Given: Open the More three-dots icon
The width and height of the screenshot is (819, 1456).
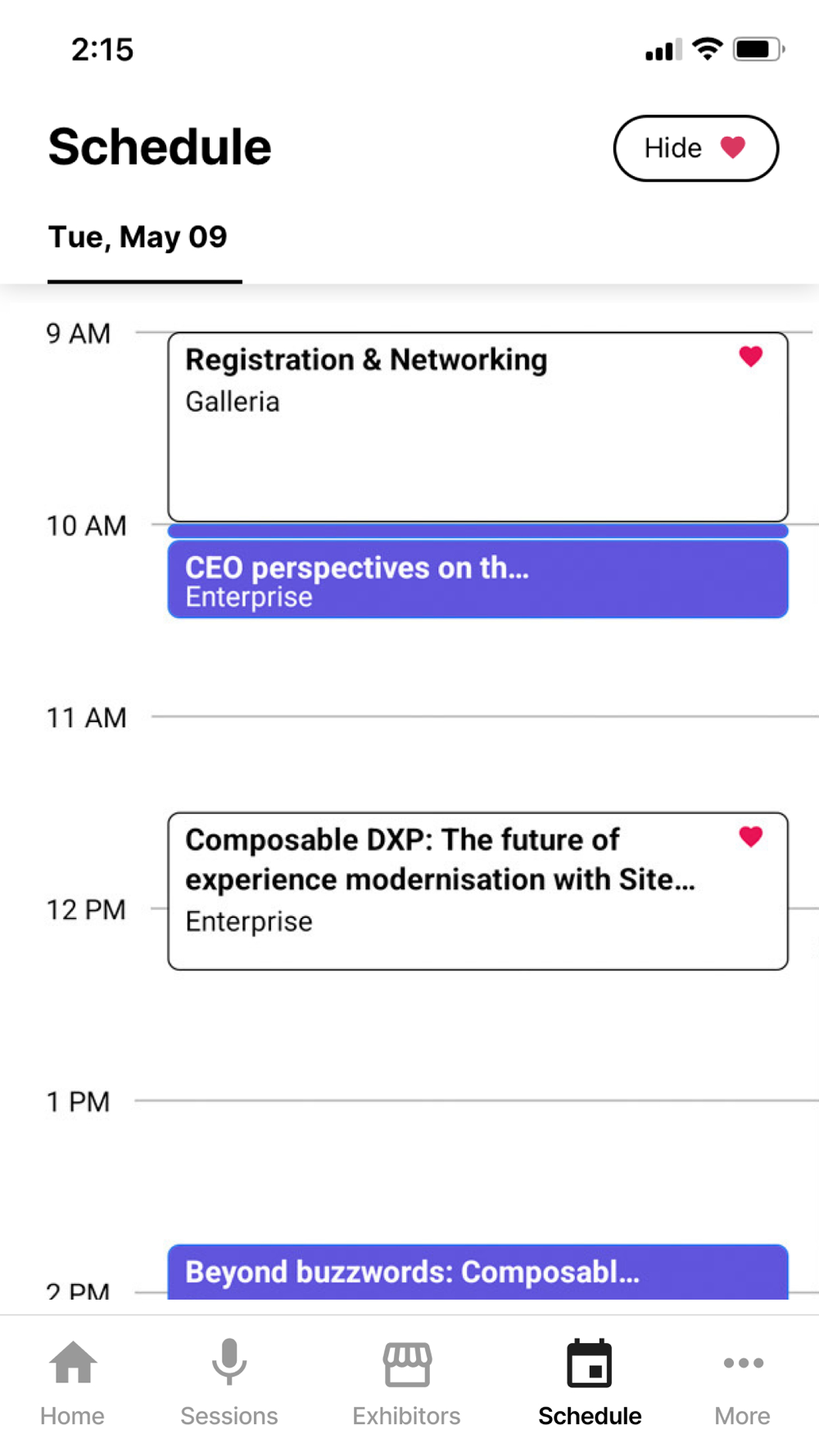Looking at the screenshot, I should click(x=744, y=1363).
